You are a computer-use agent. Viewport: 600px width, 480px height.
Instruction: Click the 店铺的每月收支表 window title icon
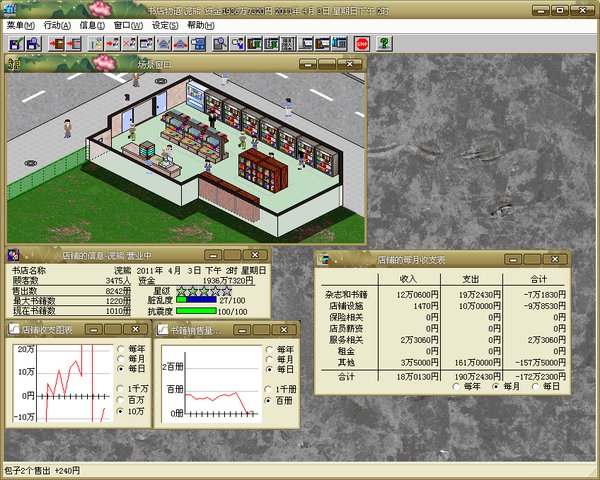coord(324,260)
